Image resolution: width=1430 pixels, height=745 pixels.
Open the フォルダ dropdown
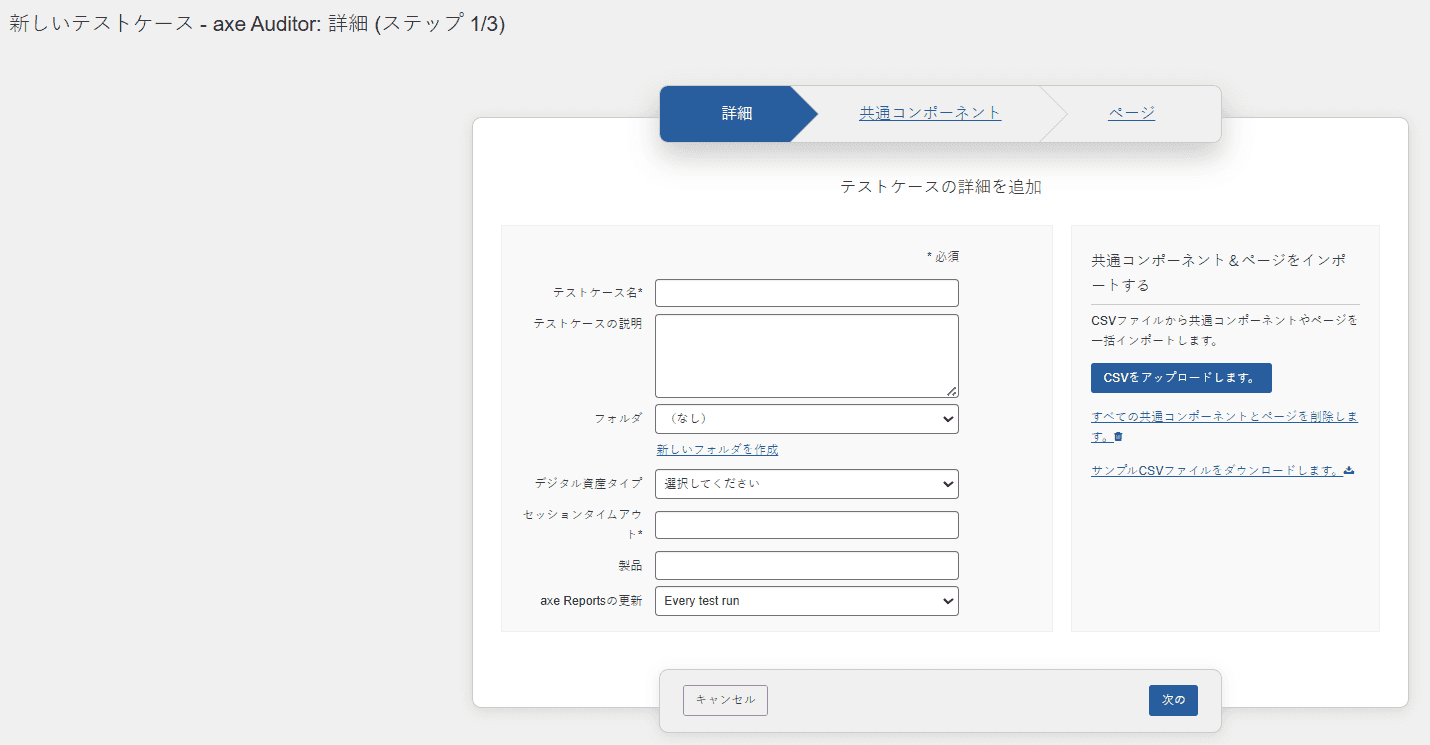coord(806,419)
